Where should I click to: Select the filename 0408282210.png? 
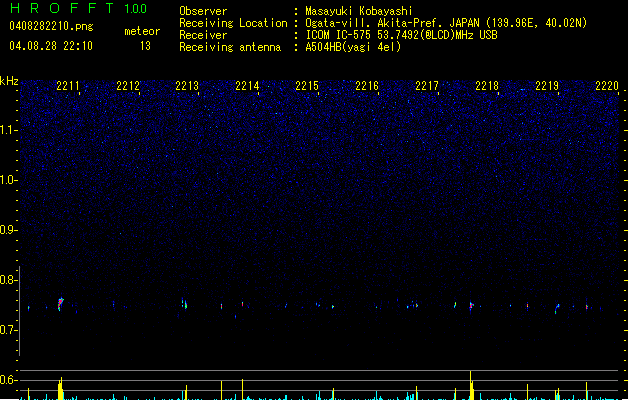(x=51, y=26)
